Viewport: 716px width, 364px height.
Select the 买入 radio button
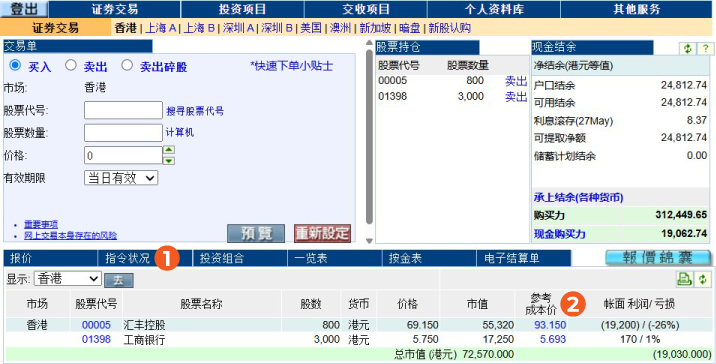click(x=15, y=65)
